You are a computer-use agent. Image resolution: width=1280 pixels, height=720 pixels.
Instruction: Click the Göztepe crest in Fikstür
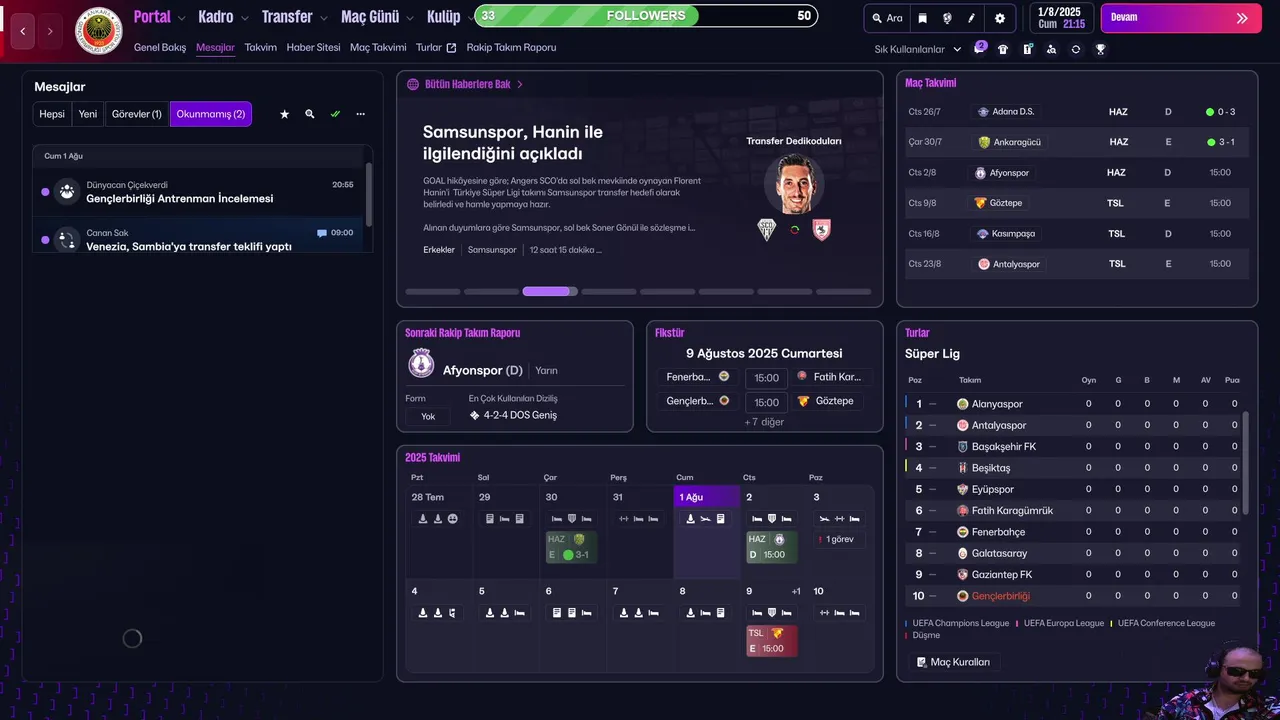click(803, 401)
